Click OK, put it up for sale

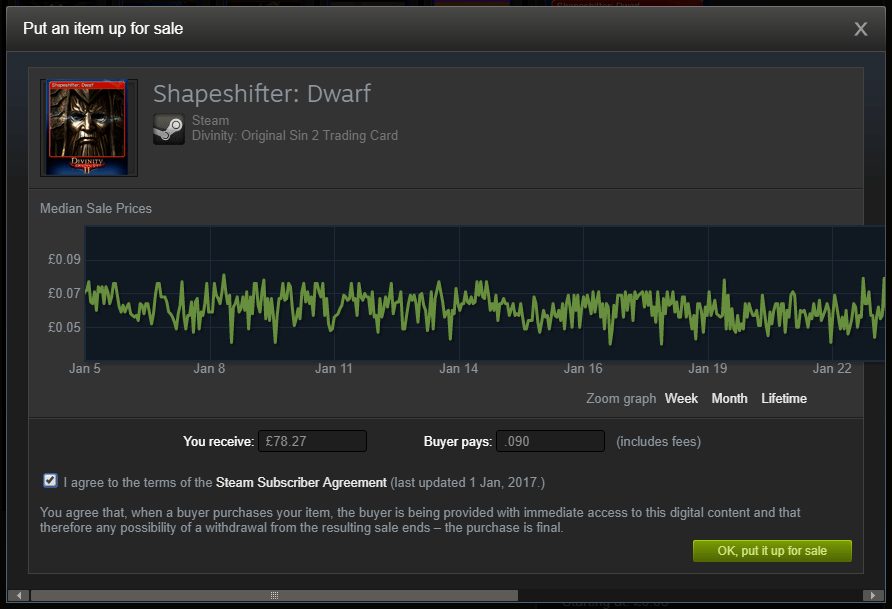tap(772, 550)
